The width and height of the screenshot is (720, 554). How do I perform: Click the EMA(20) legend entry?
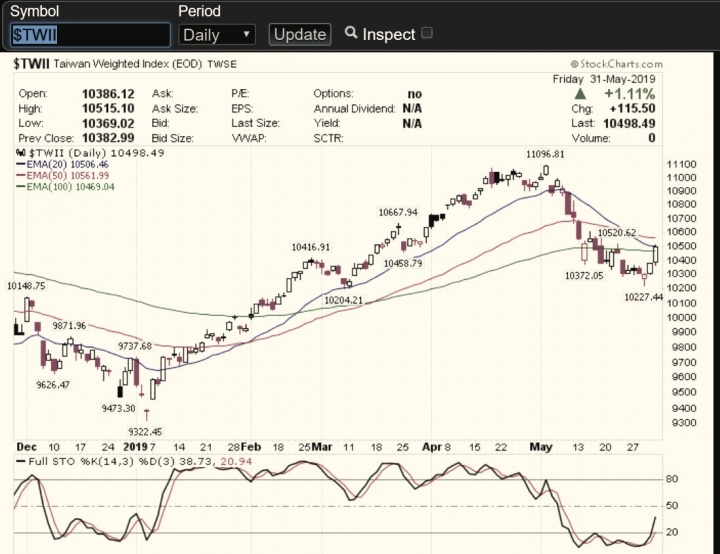[62, 164]
